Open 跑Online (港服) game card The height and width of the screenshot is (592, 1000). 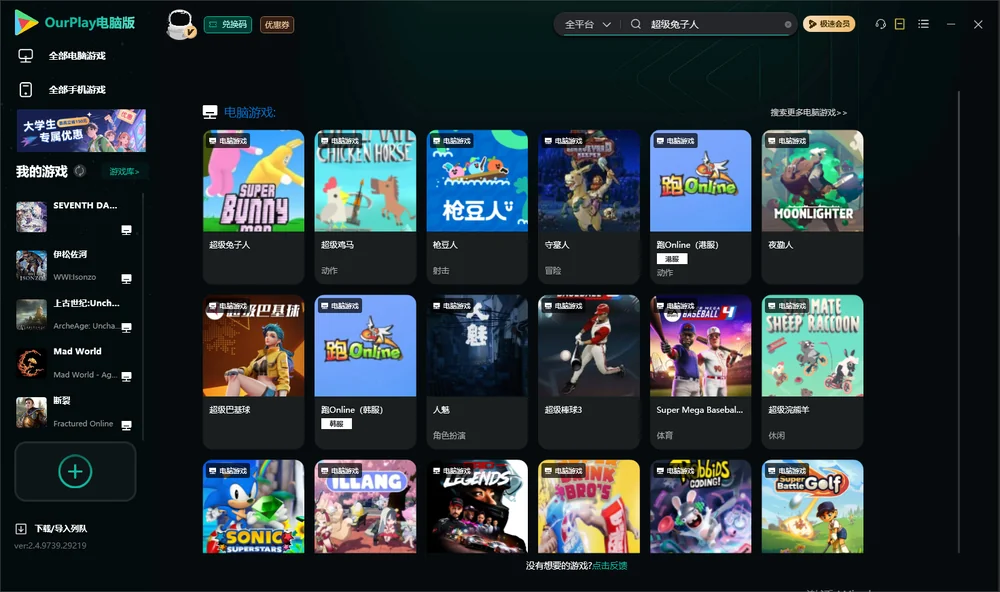pos(701,207)
